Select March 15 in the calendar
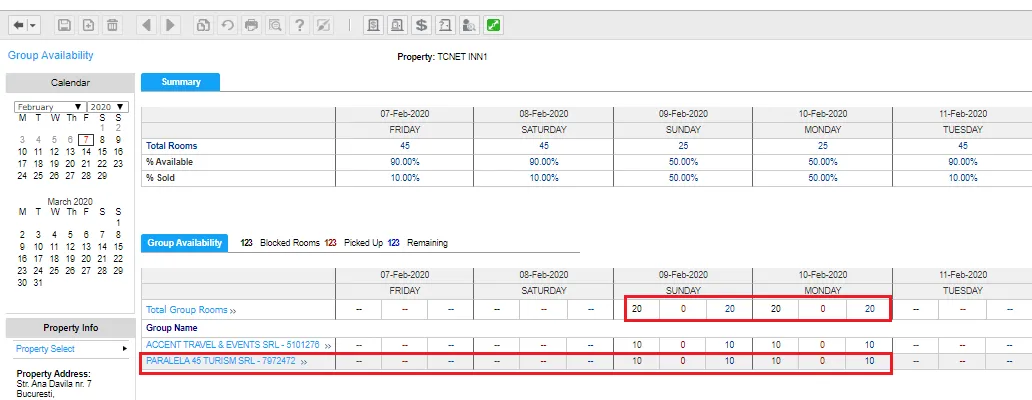The image size is (1032, 400). coord(118,247)
